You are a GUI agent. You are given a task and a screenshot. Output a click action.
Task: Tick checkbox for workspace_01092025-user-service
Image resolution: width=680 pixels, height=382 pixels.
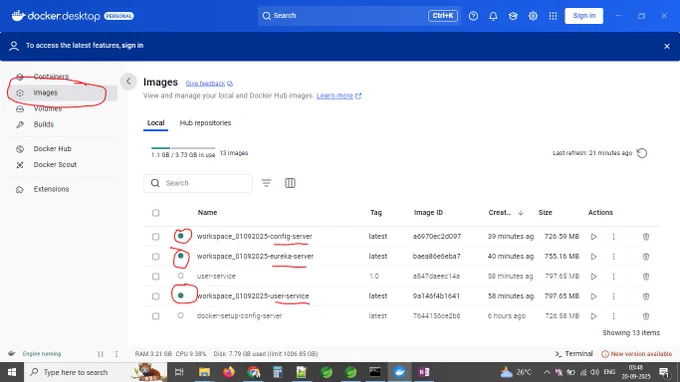(x=156, y=297)
